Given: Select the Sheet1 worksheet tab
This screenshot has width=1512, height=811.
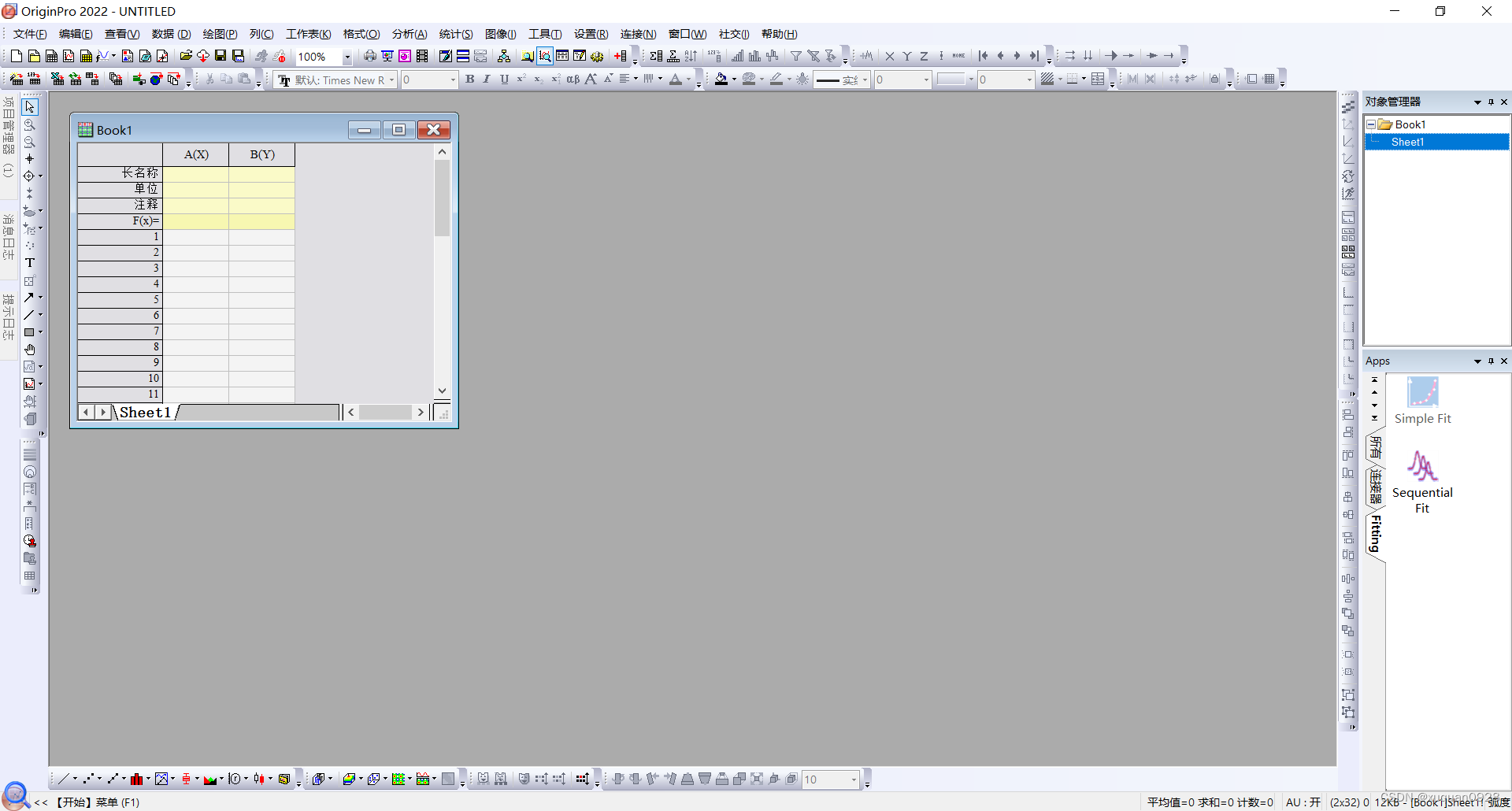Looking at the screenshot, I should 146,412.
